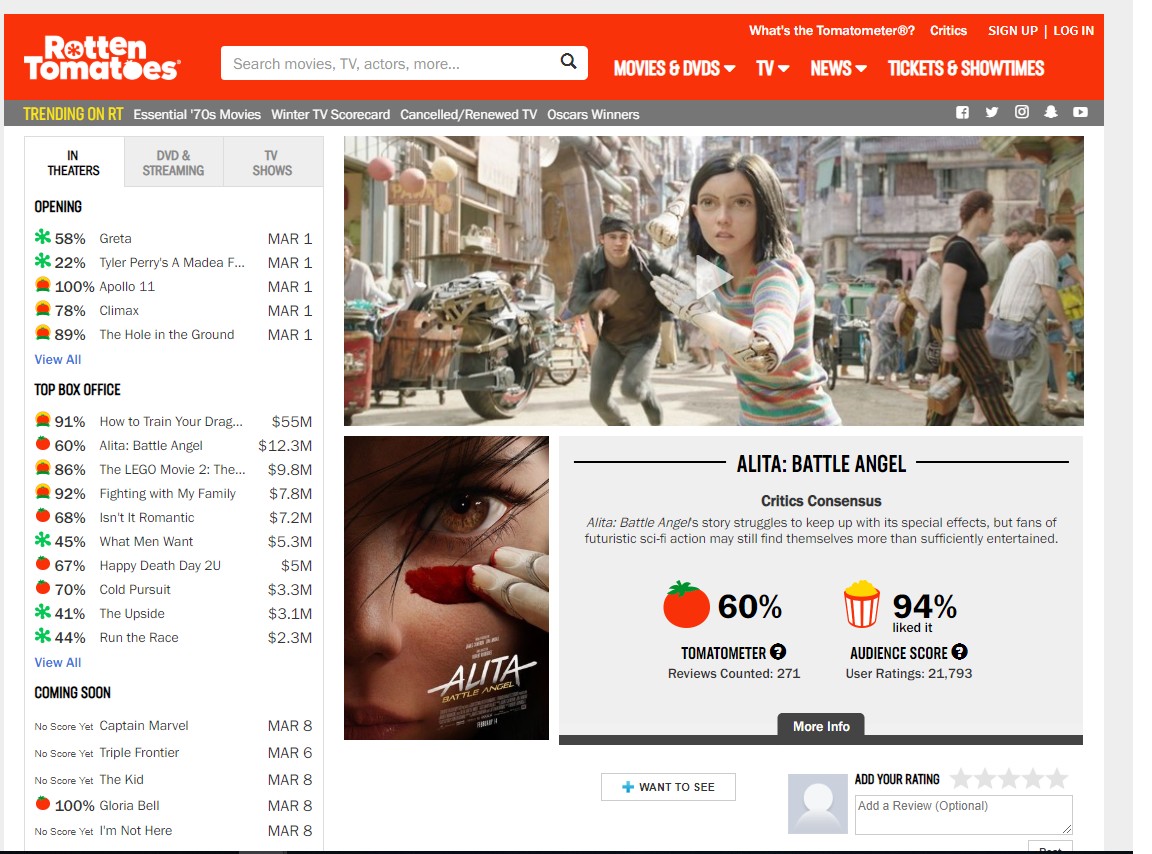Click View All under Top Box Office
The width and height of the screenshot is (1152, 854).
coord(58,662)
